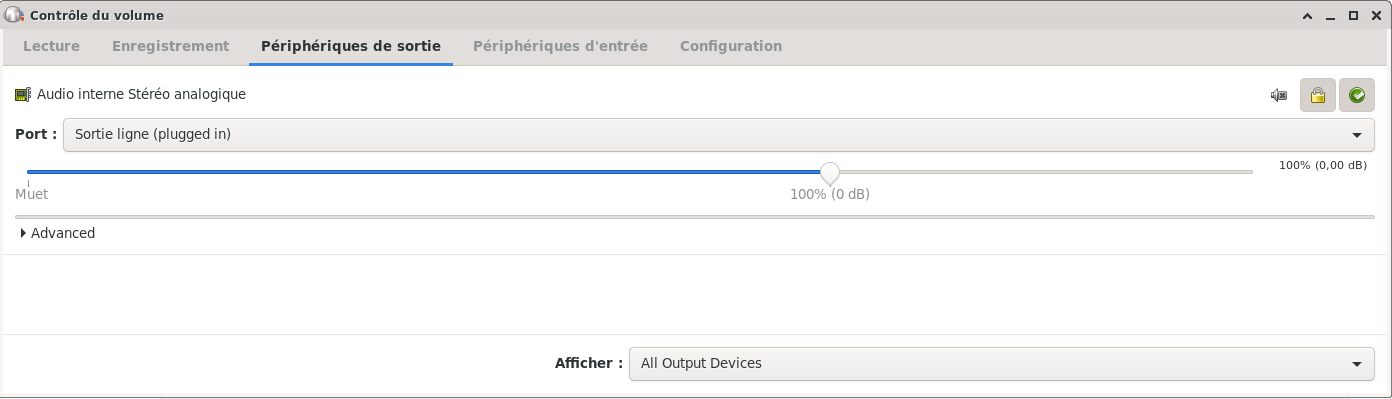This screenshot has width=1392, height=399.
Task: Set device as default with green check
Action: coord(1357,95)
